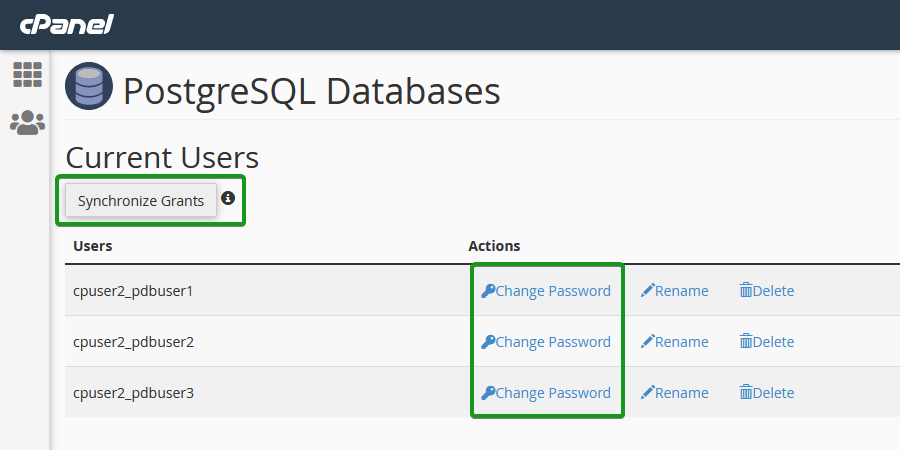Click the cPanel logo
This screenshot has width=900, height=450.
point(67,25)
